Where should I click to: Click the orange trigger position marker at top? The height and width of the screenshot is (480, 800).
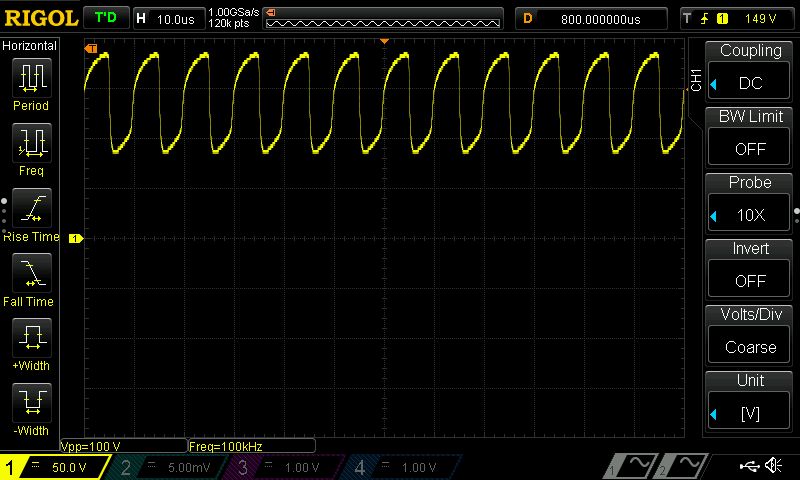pos(385,41)
